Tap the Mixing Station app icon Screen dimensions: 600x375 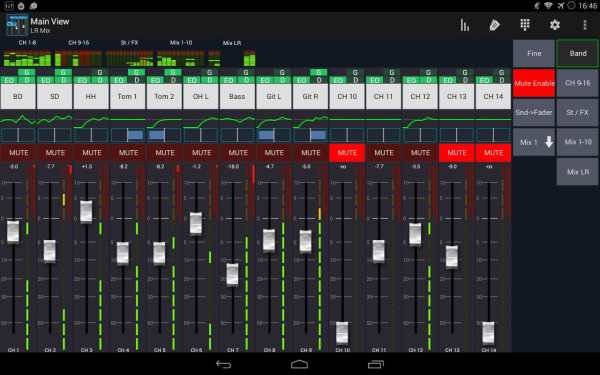(17, 25)
